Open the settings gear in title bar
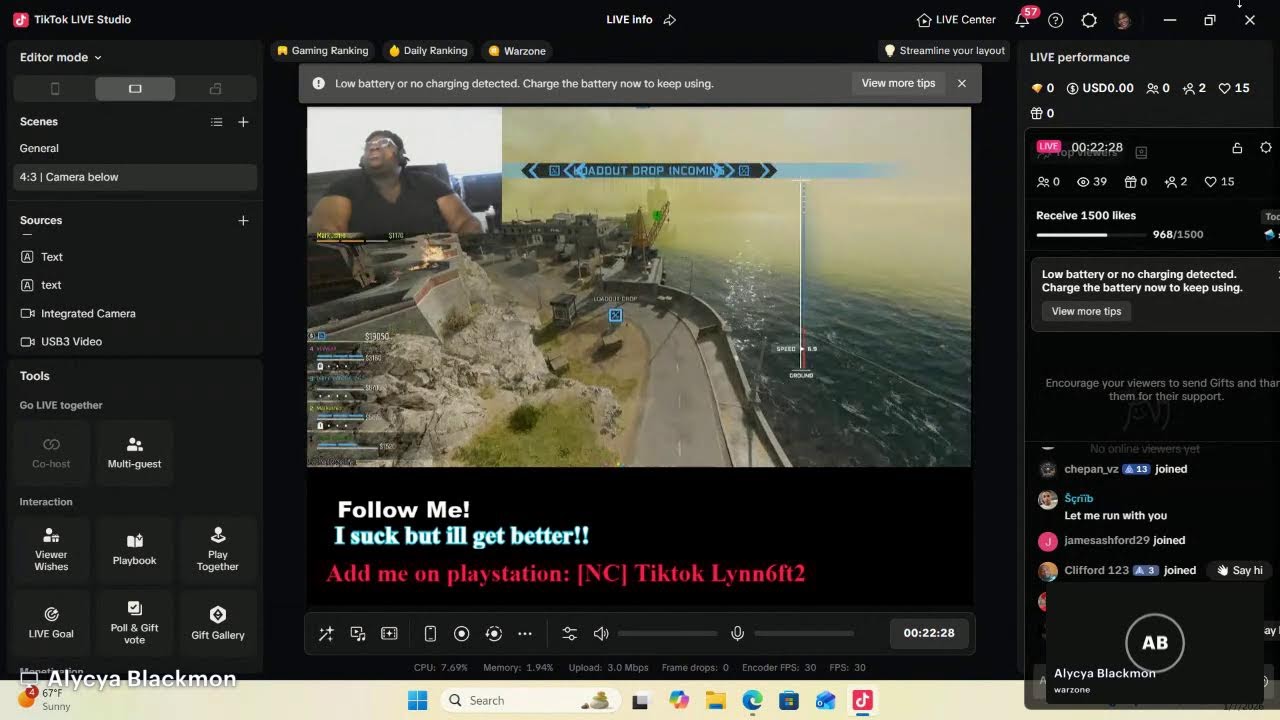 [x=1090, y=20]
